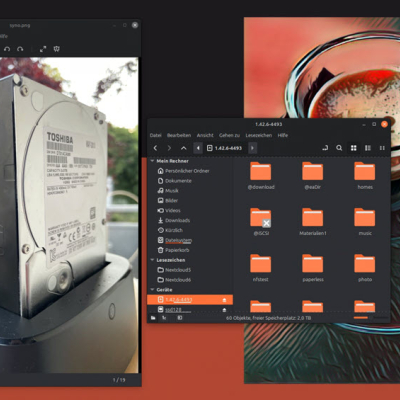Open the search magnifier icon
Viewport: 400px width, 400px height.
pyautogui.click(x=339, y=148)
